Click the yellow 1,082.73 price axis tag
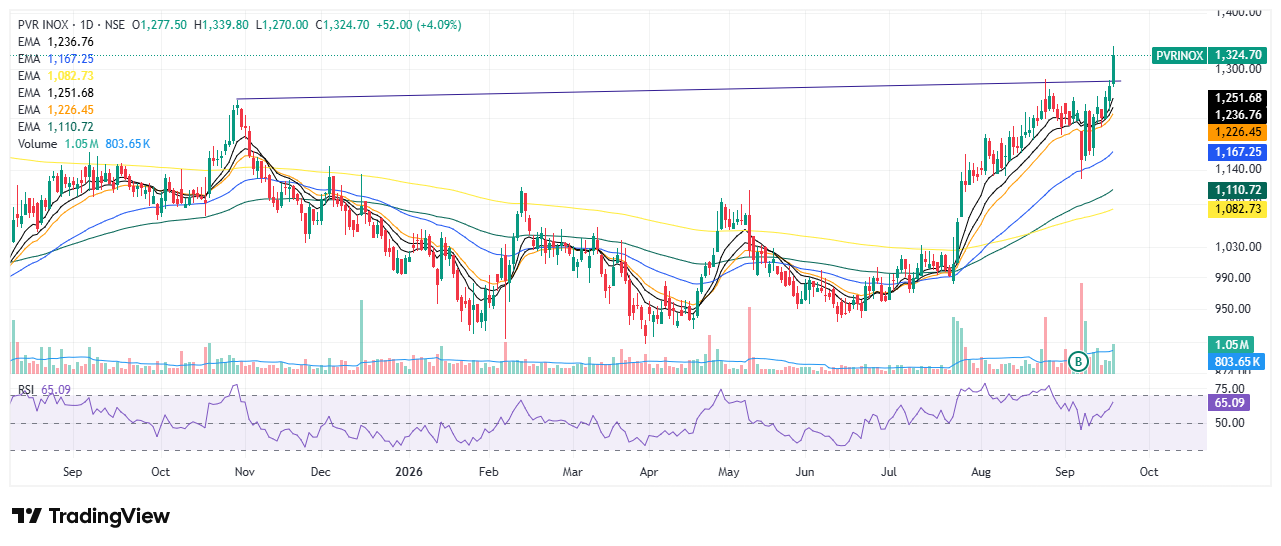The image size is (1281, 546). tap(1237, 207)
